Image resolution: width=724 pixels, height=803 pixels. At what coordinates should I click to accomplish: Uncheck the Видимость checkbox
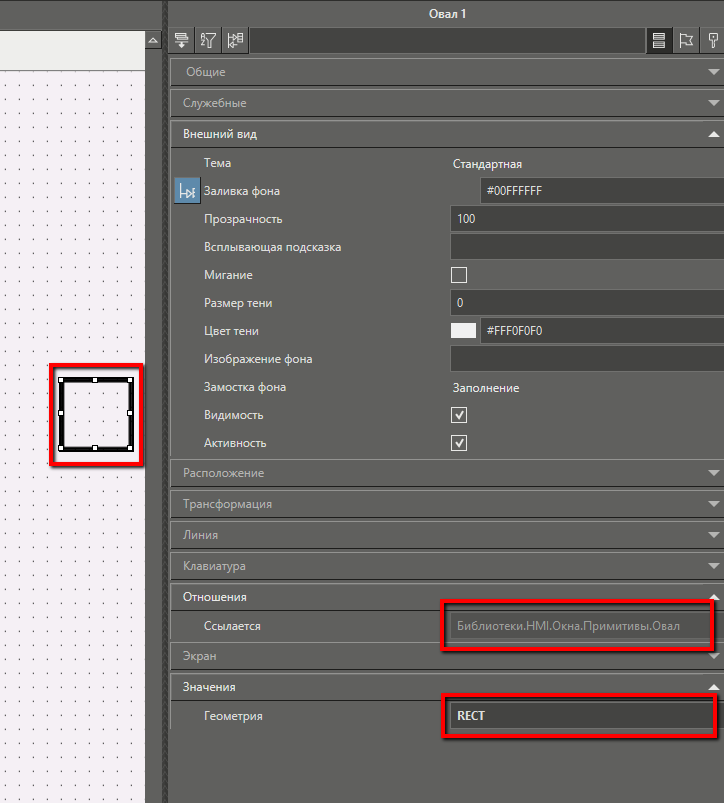(x=459, y=415)
